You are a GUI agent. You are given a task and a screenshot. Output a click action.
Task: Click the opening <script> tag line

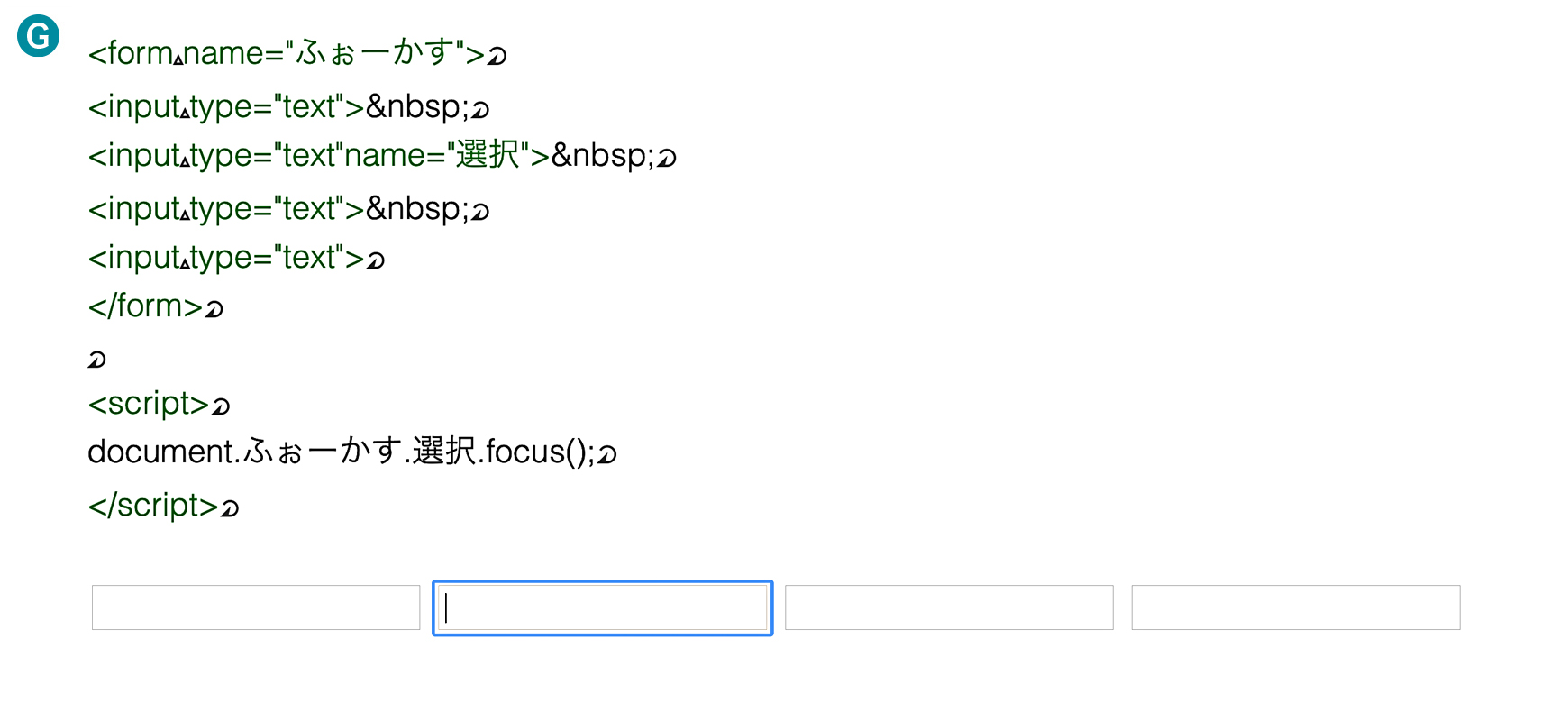159,404
